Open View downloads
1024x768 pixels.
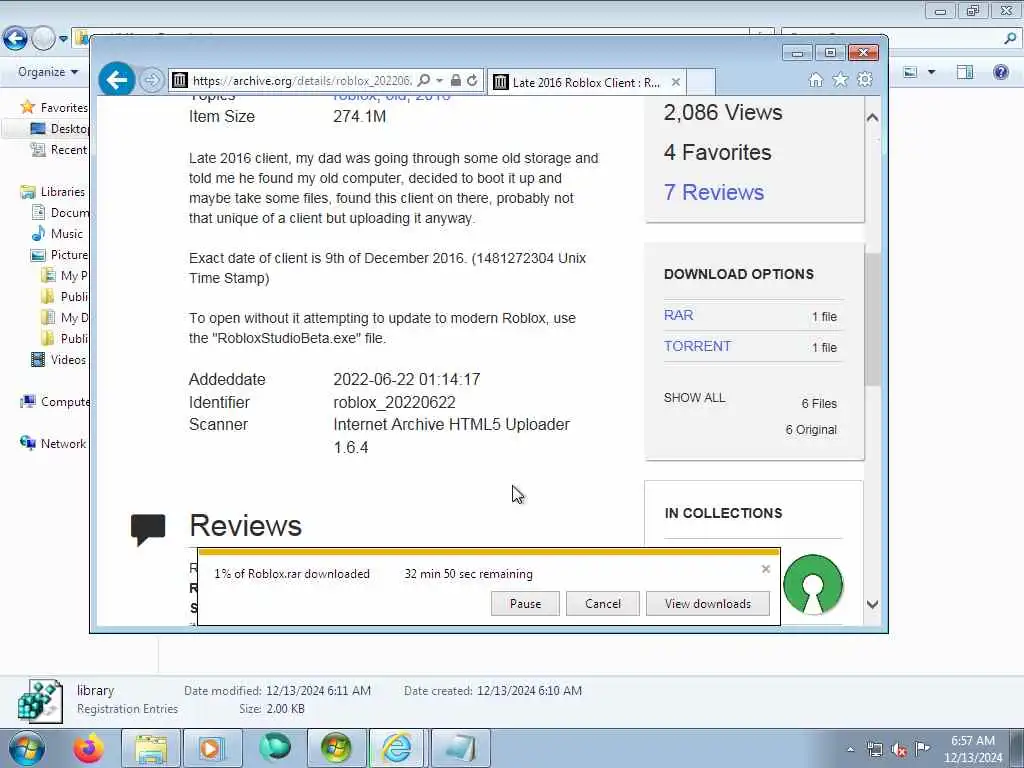708,603
